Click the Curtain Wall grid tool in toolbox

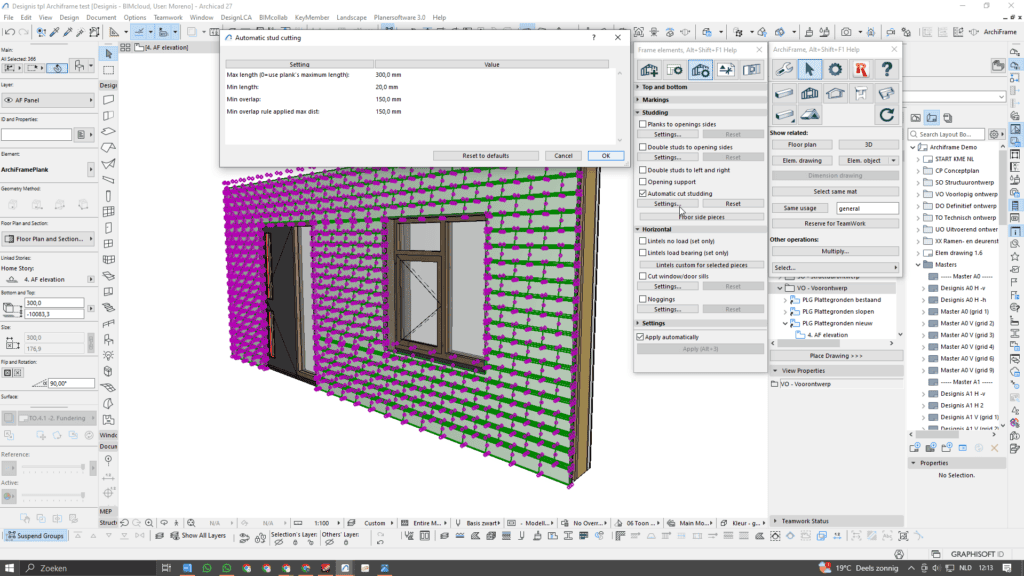[x=108, y=212]
